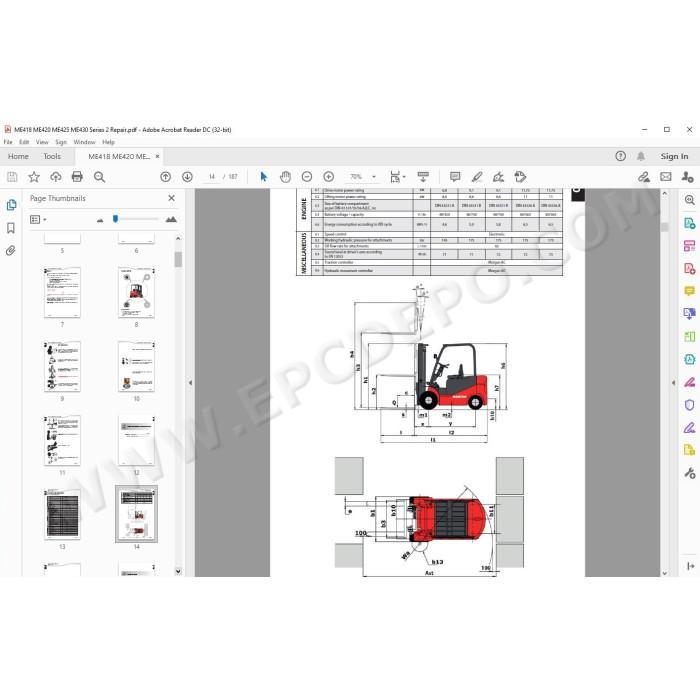Click the scrolling mode toolbar icon
The height and width of the screenshot is (700, 700).
click(423, 177)
